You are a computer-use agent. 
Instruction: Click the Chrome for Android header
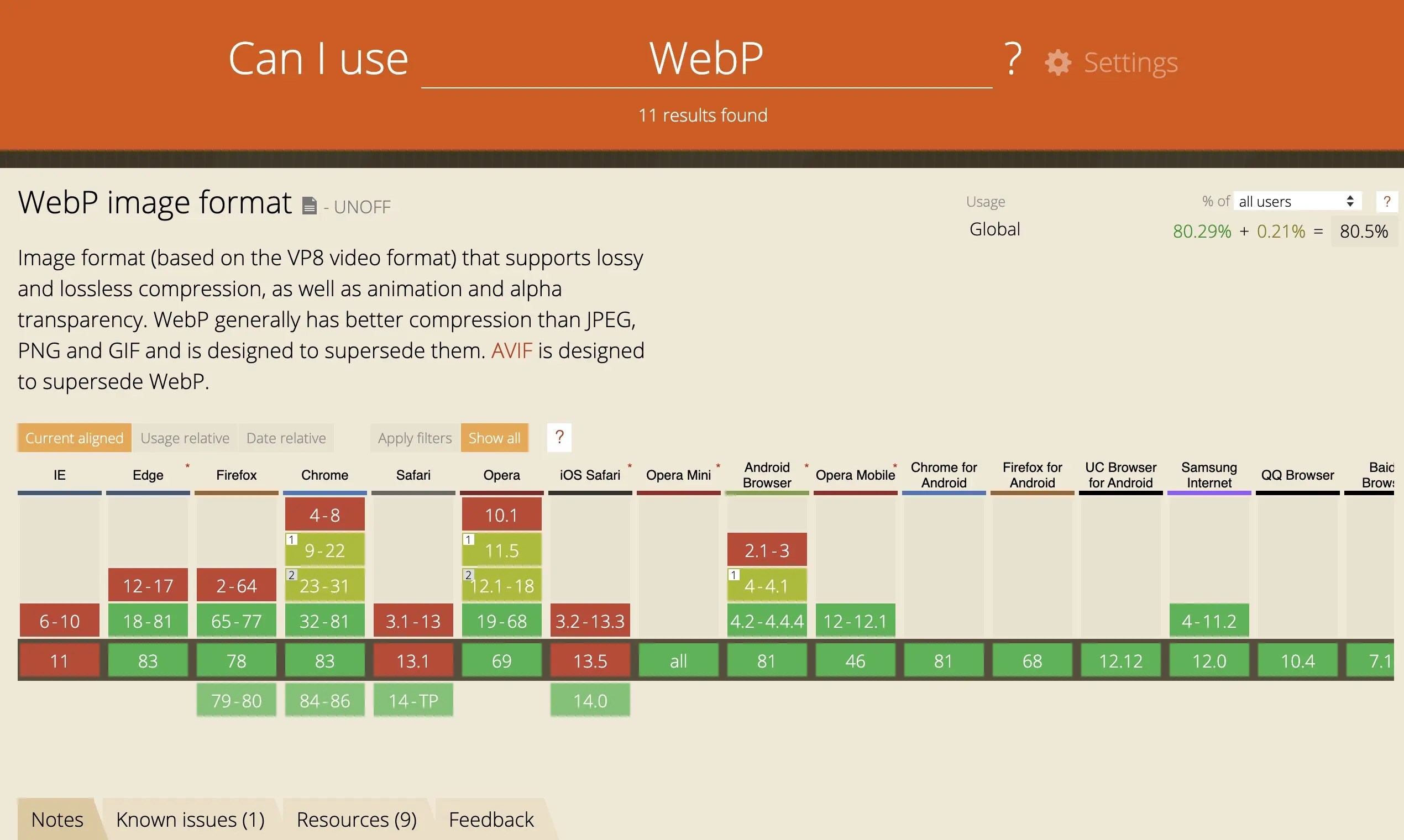click(x=944, y=475)
